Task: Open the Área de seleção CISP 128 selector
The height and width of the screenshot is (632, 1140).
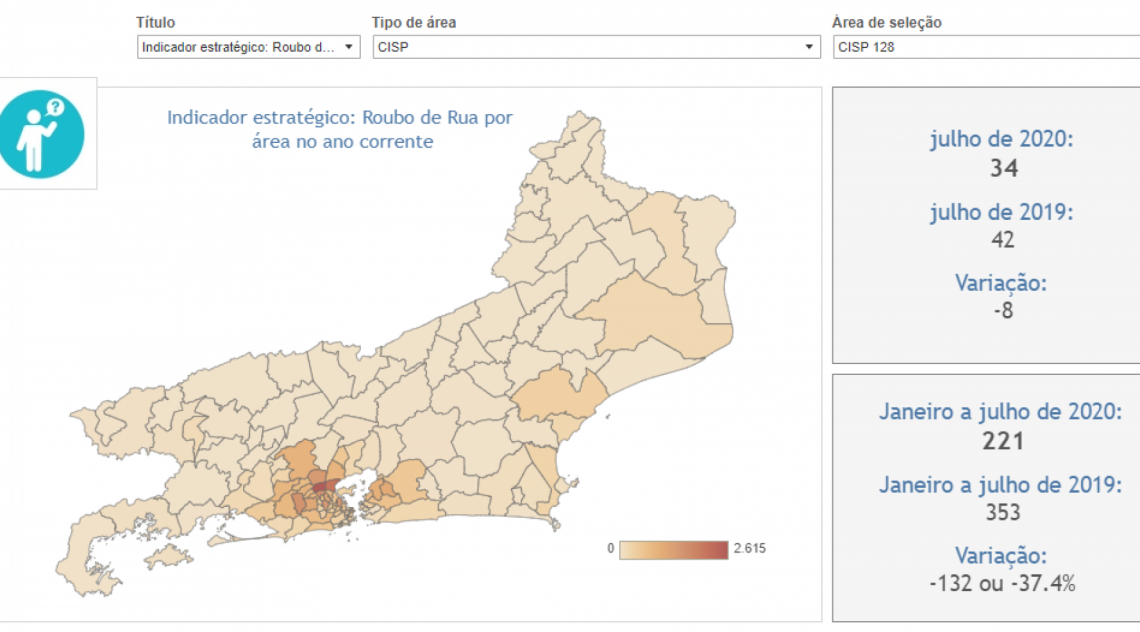Action: [x=985, y=47]
